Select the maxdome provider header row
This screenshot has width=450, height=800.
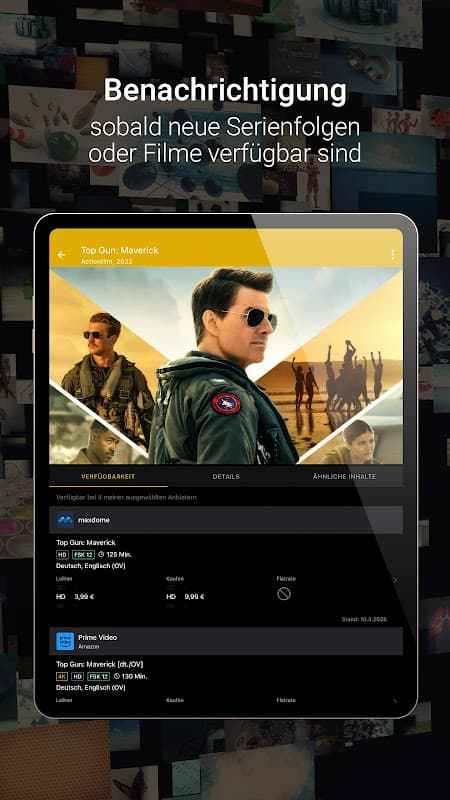pos(226,520)
